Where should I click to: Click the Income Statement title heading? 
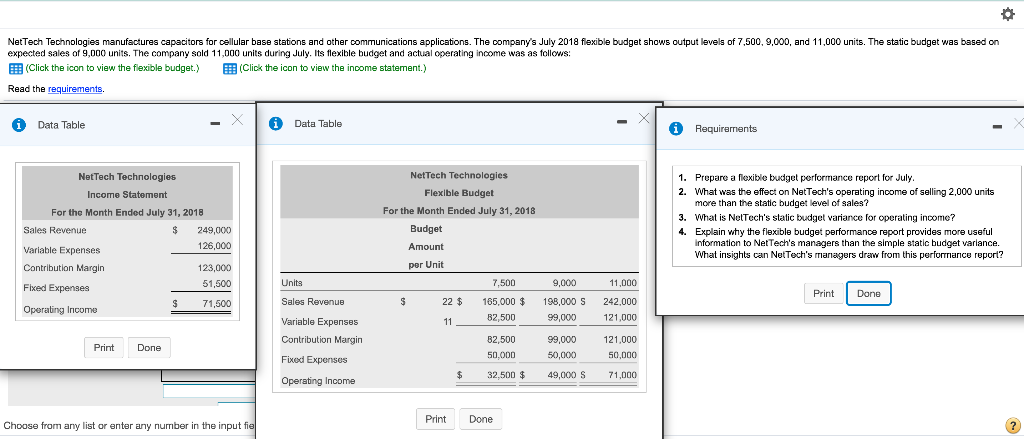click(x=127, y=195)
